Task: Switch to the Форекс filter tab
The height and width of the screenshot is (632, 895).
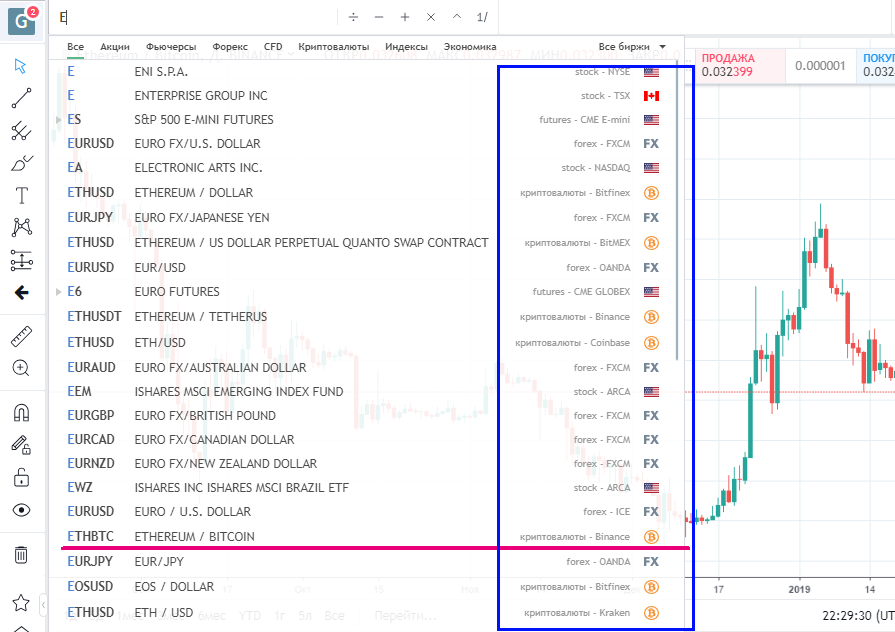Action: (x=230, y=47)
